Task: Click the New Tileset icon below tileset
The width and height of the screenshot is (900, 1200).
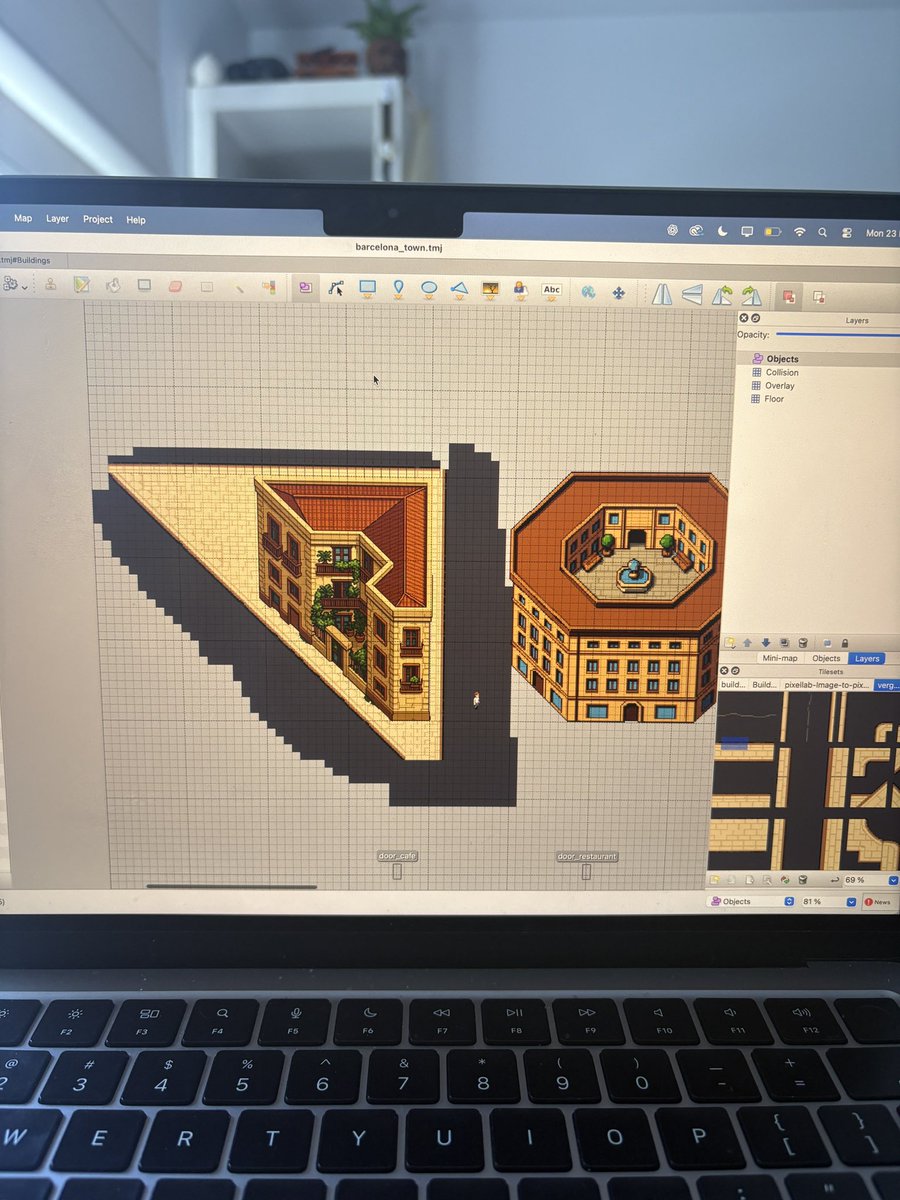Action: tap(714, 880)
